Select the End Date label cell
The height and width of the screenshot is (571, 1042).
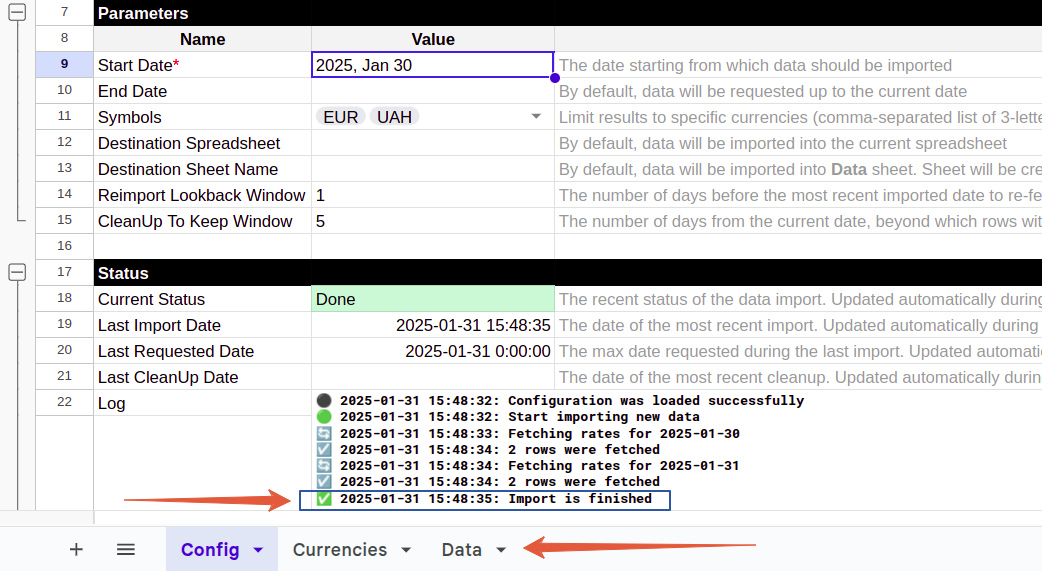pos(202,91)
